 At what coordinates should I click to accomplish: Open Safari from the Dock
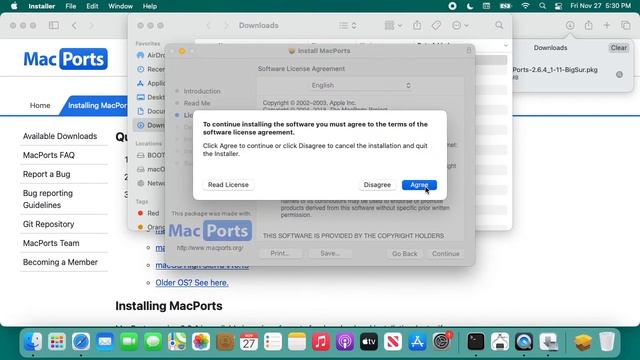pyautogui.click(x=81, y=342)
